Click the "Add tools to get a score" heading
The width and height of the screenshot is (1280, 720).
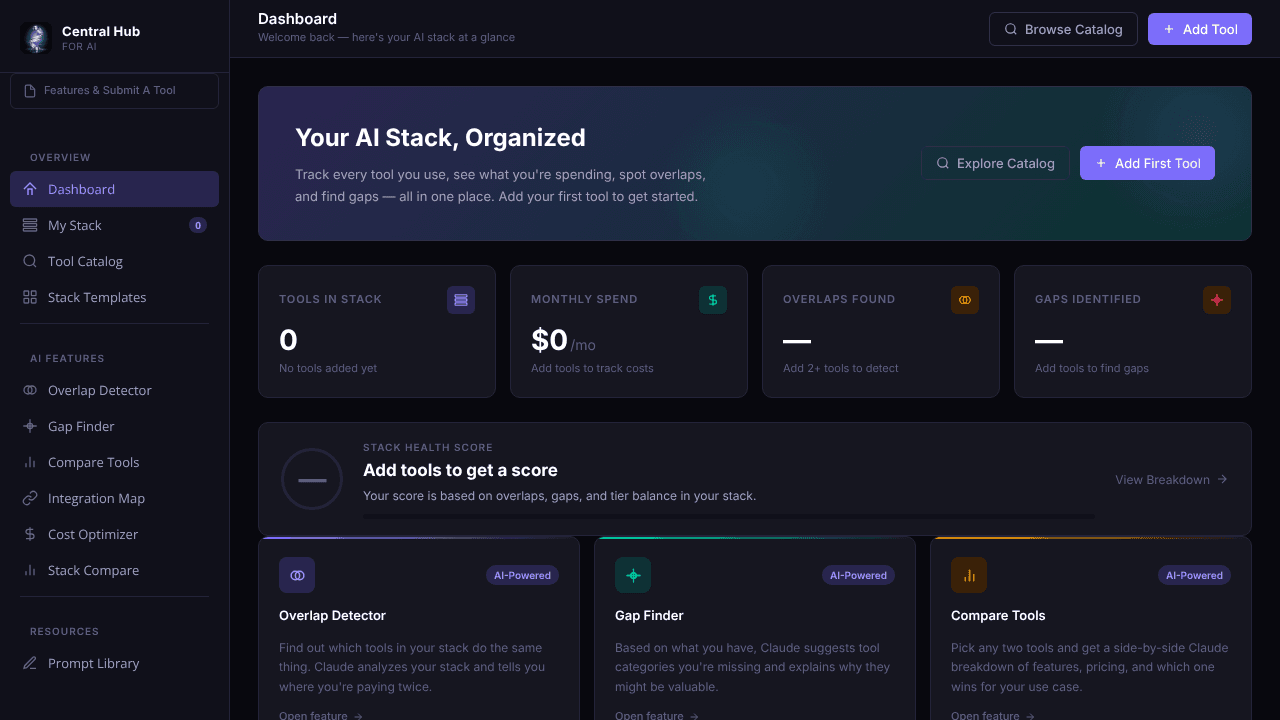coord(460,470)
